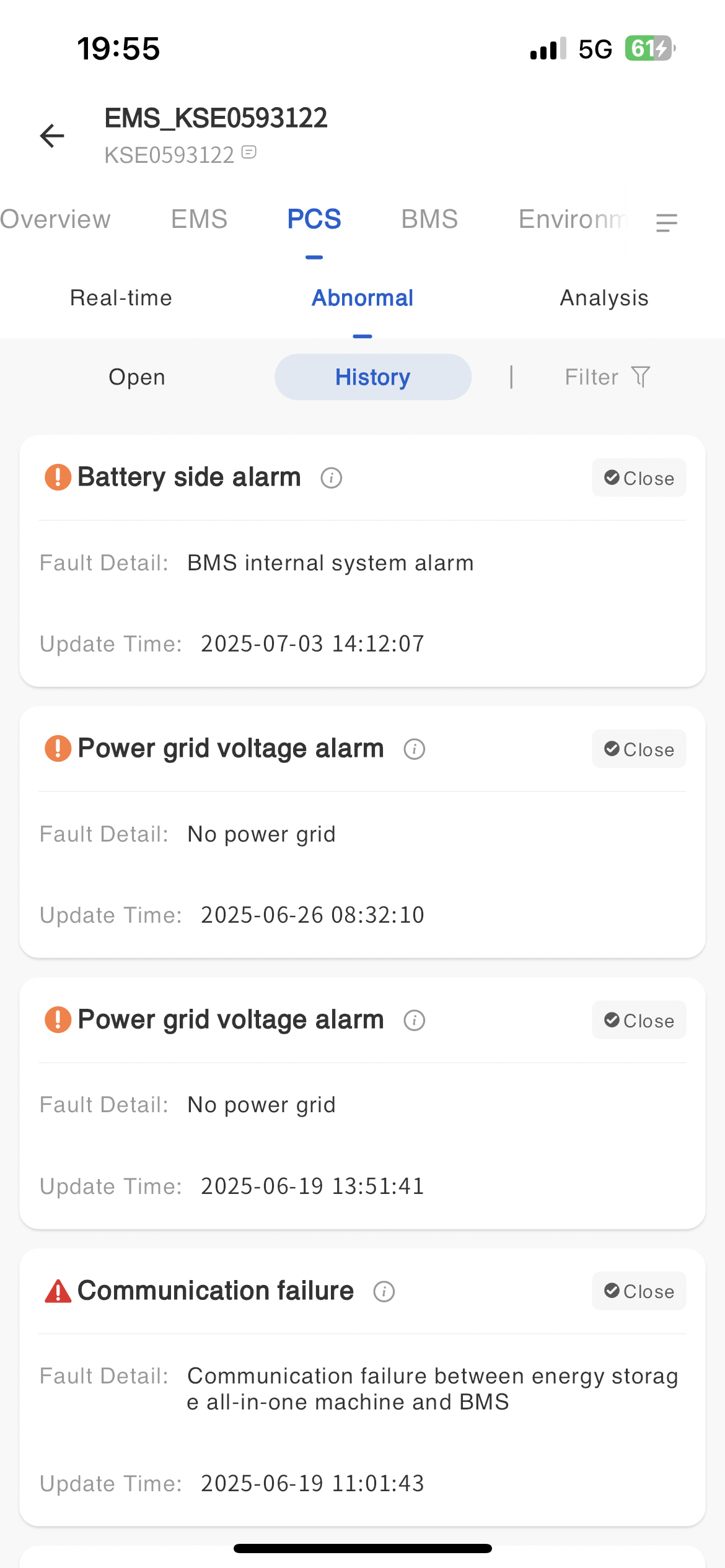Tap info icon next to Battery side alarm

tap(332, 478)
